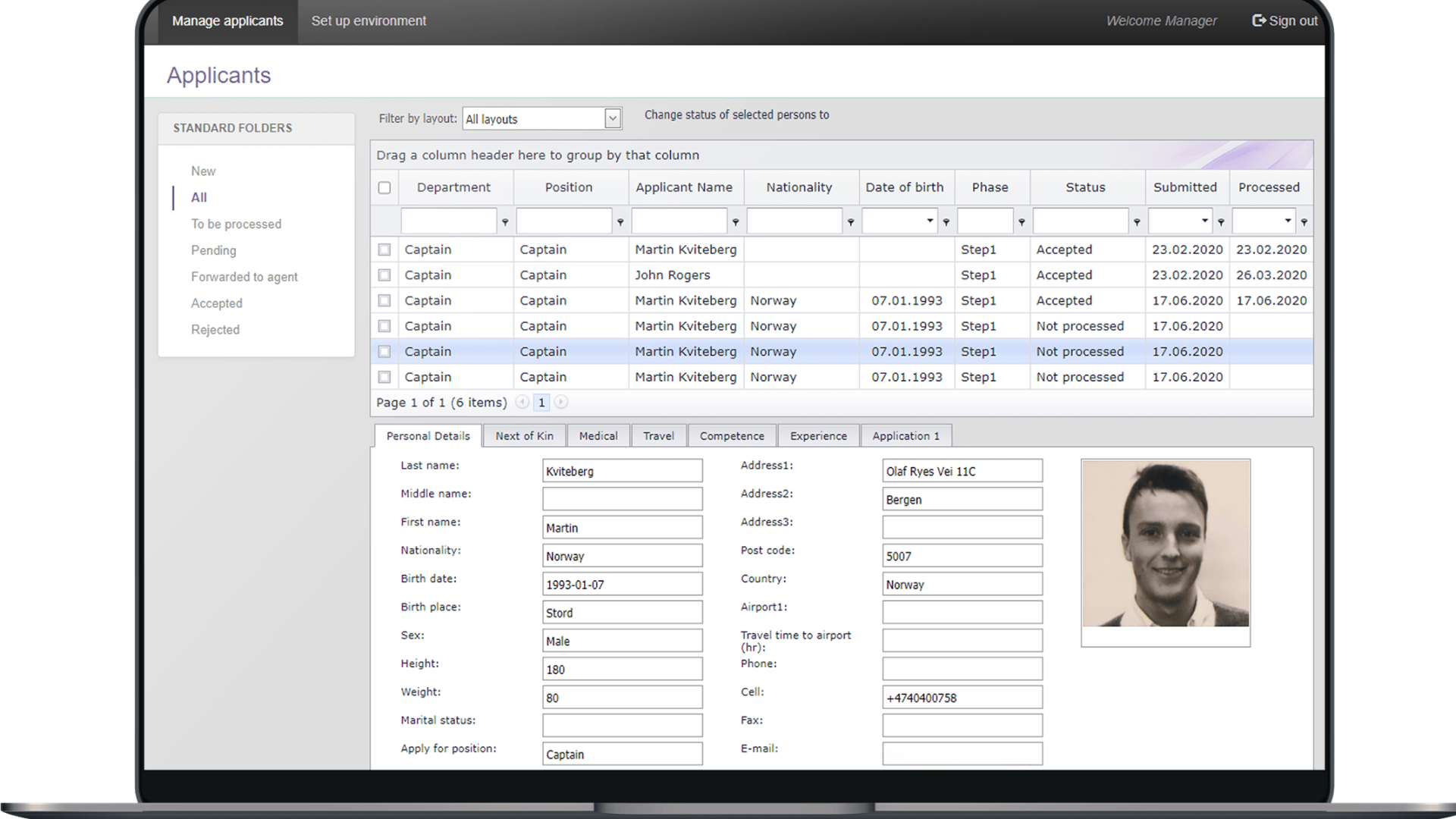This screenshot has width=1456, height=819.
Task: Open the Competence tab
Action: (x=732, y=436)
